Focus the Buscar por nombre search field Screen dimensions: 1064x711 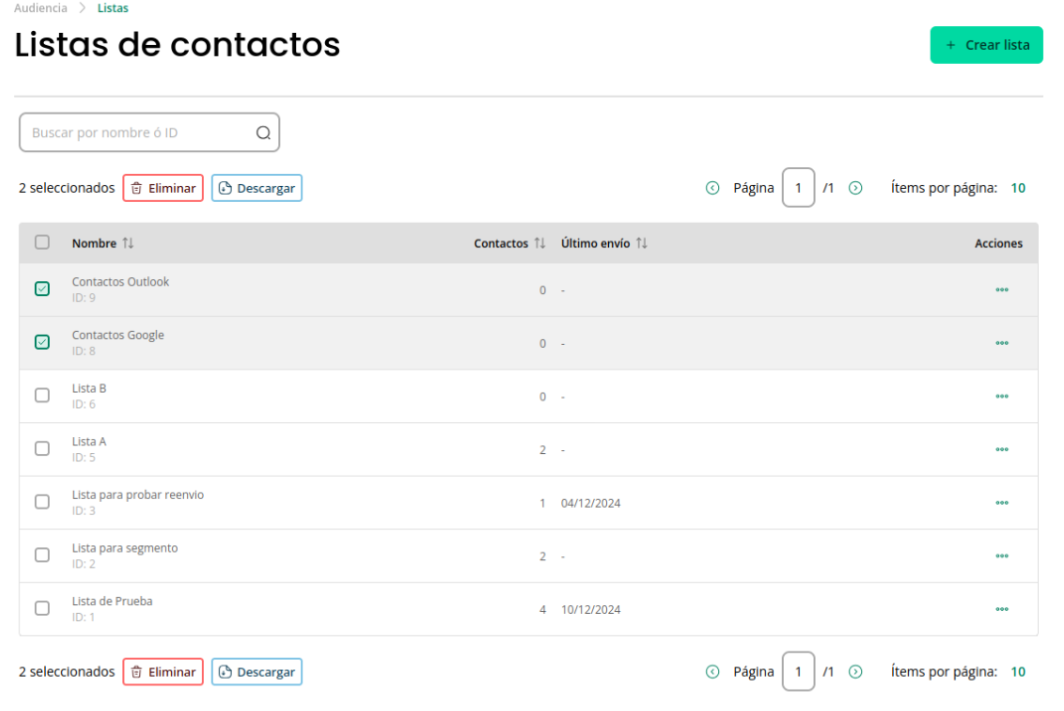149,132
